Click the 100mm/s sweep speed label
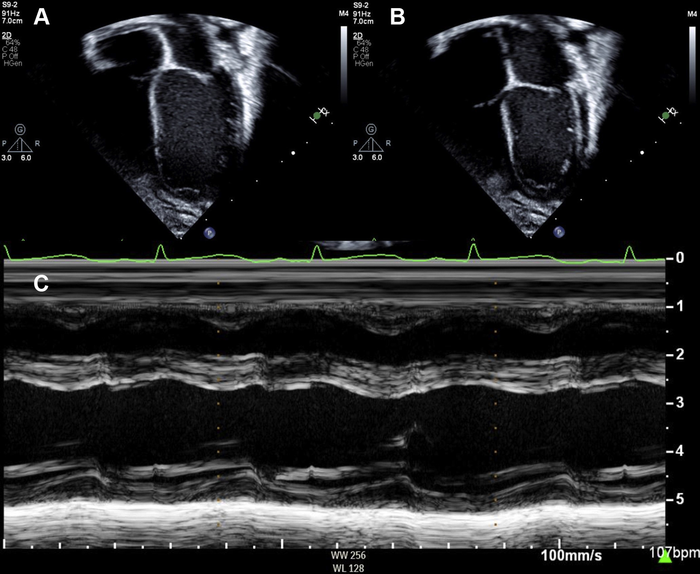 pos(569,553)
